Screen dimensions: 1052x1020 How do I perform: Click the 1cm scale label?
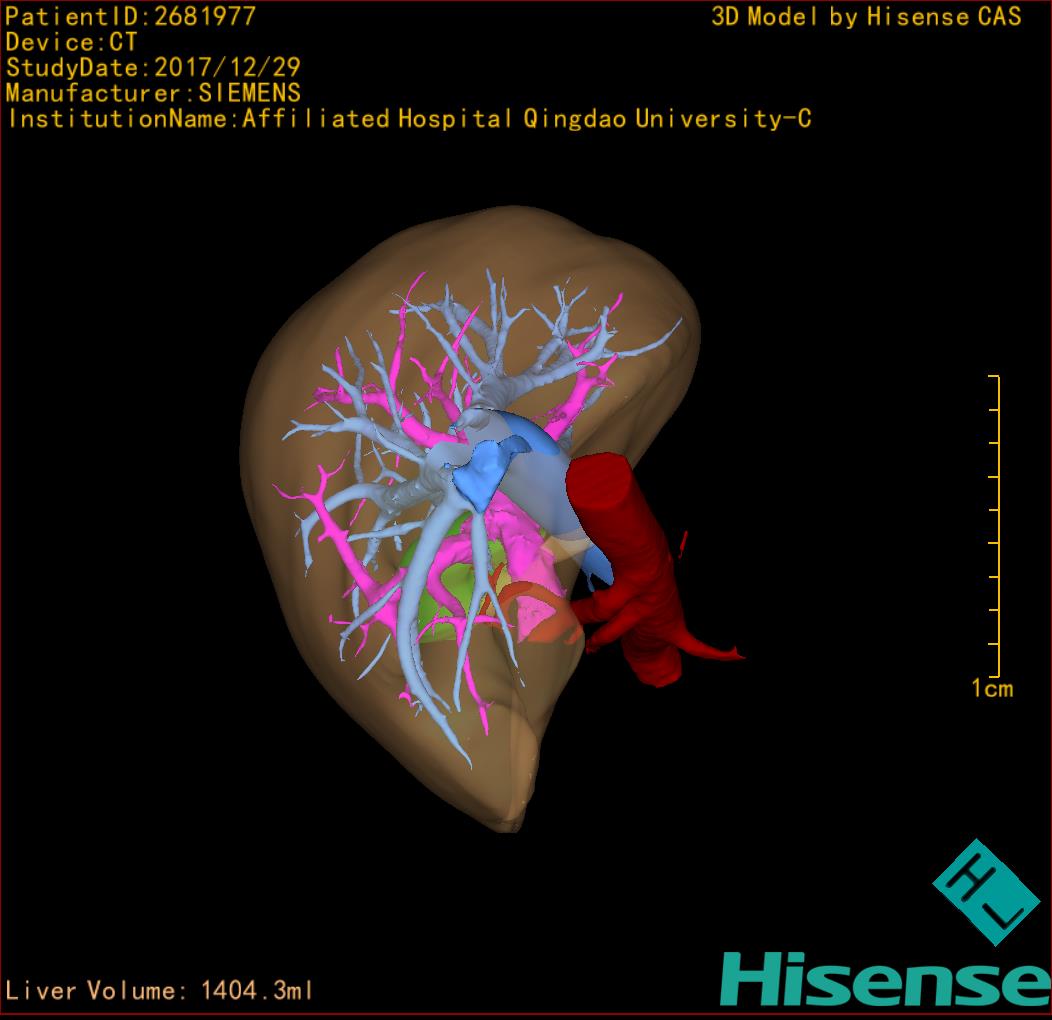991,688
